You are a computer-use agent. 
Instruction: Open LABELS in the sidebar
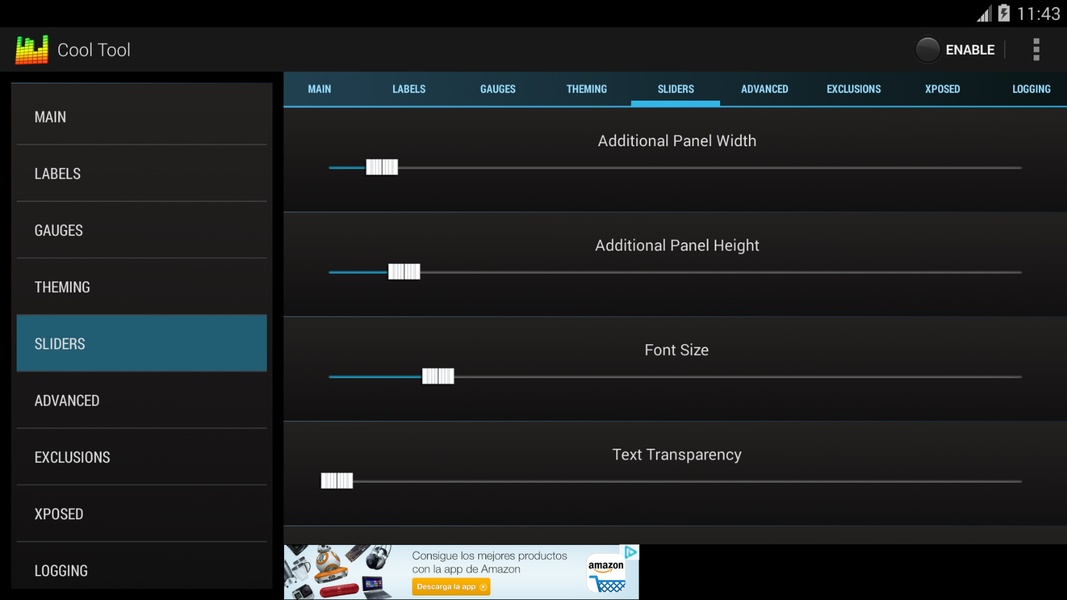click(142, 173)
